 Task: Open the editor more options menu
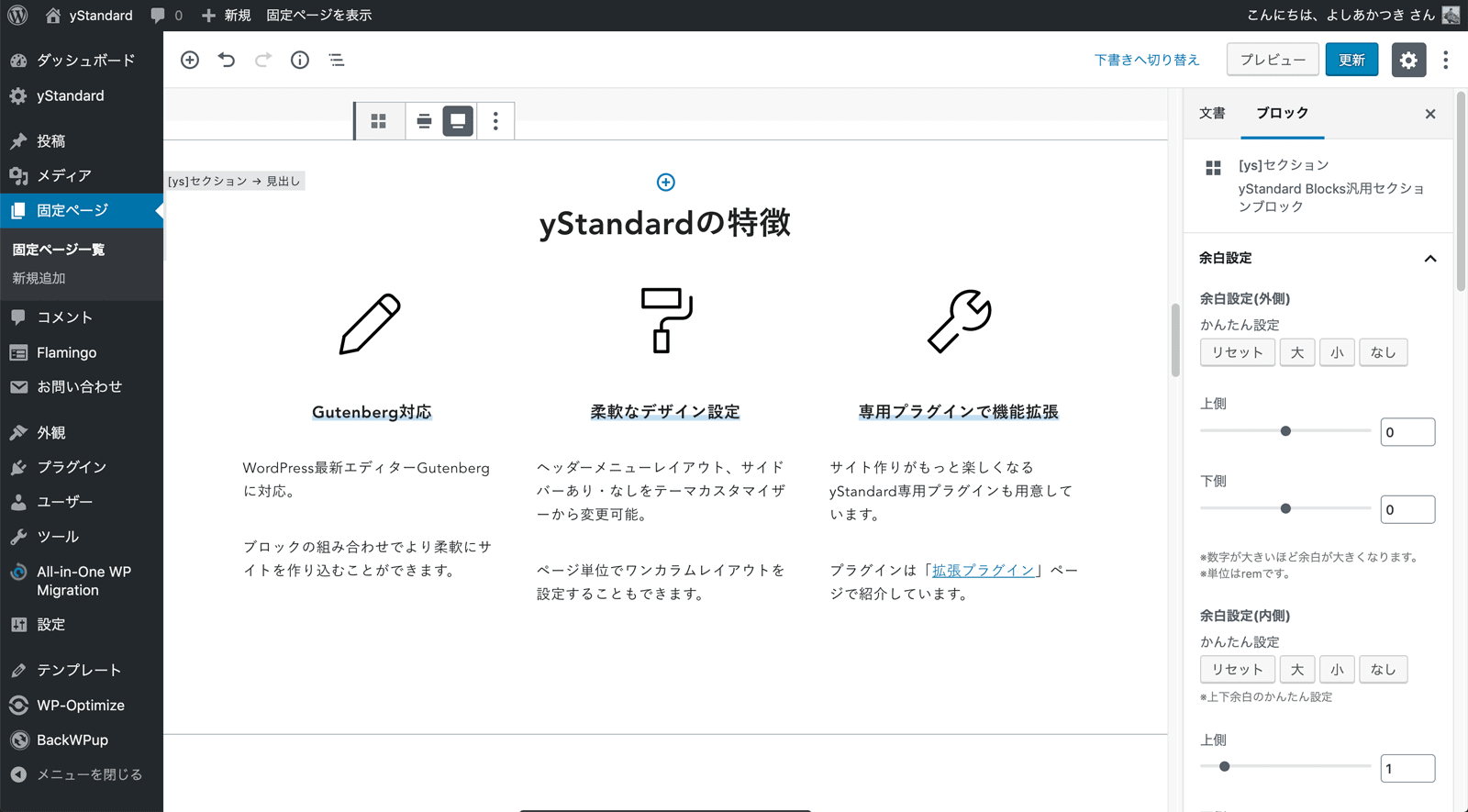pyautogui.click(x=1446, y=60)
